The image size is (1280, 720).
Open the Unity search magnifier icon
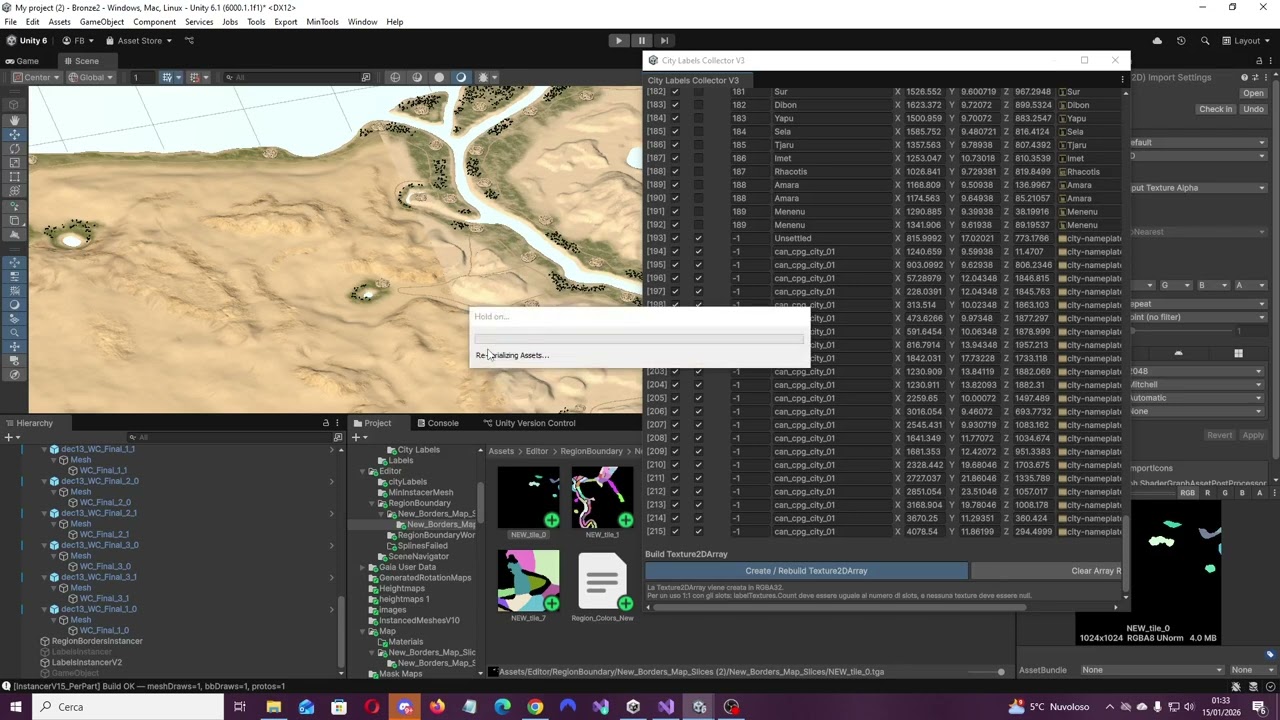tap(1204, 41)
